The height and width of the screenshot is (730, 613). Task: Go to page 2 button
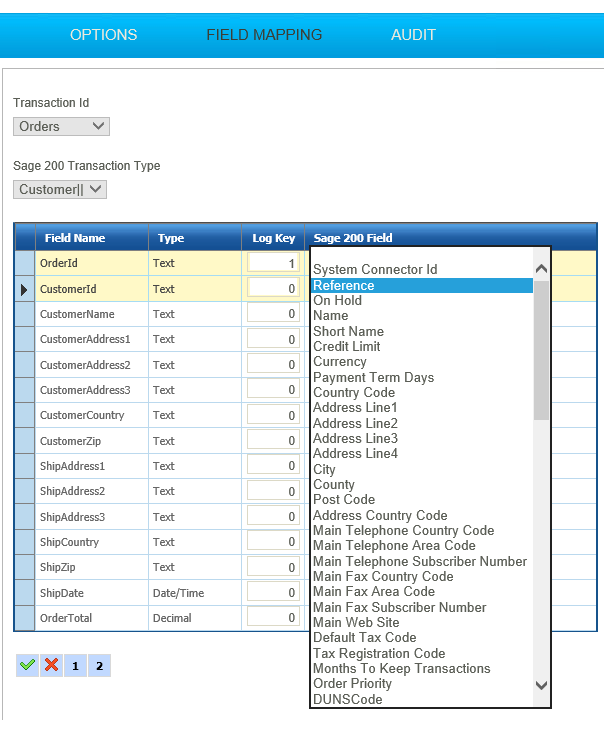tap(99, 666)
